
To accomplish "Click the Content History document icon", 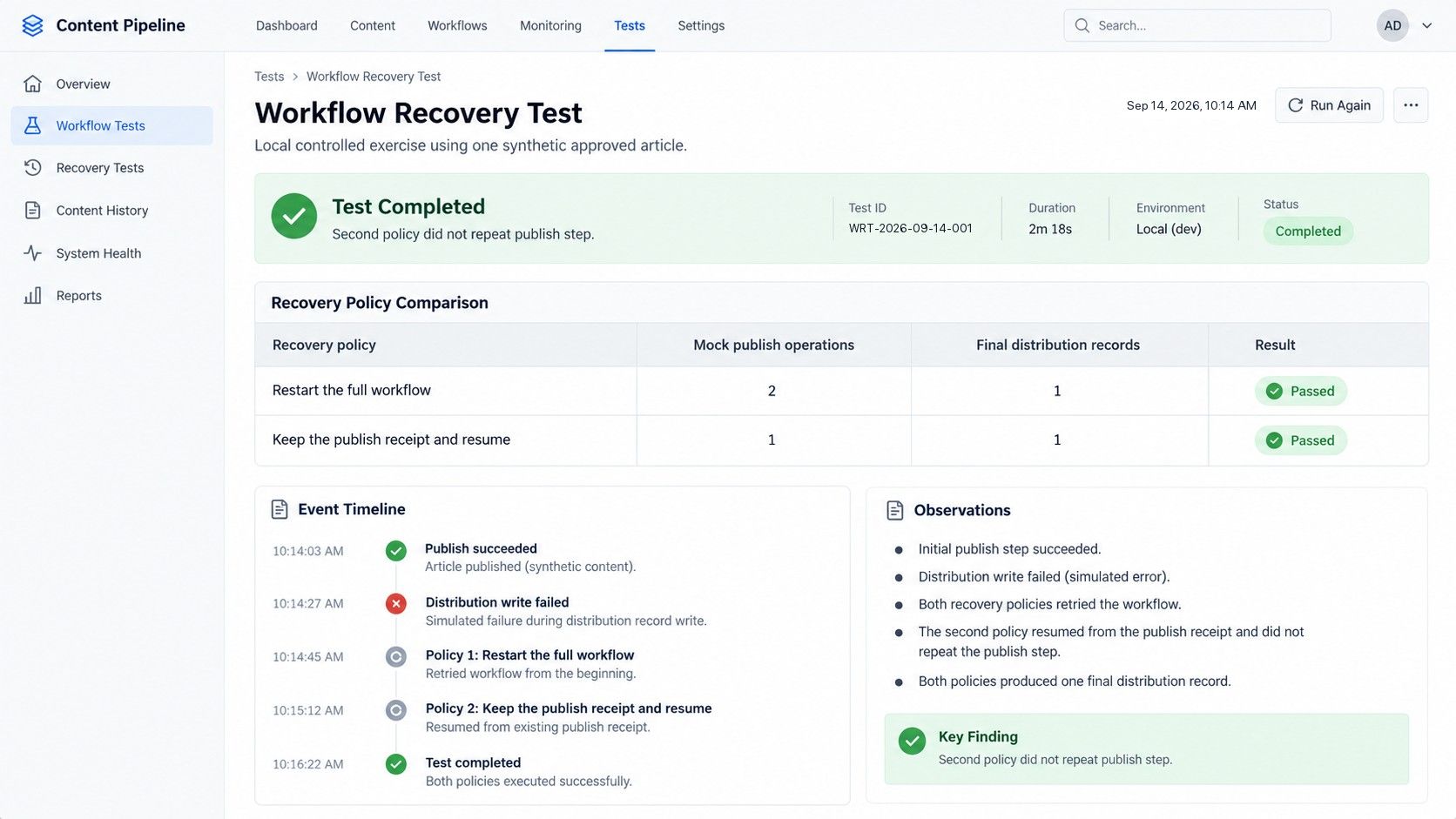I will 32,210.
